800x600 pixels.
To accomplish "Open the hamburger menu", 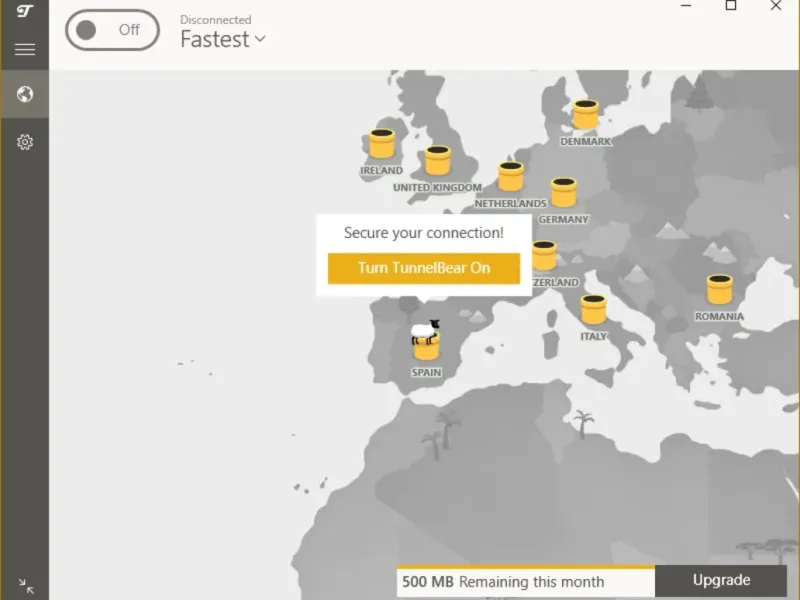I will pos(24,49).
